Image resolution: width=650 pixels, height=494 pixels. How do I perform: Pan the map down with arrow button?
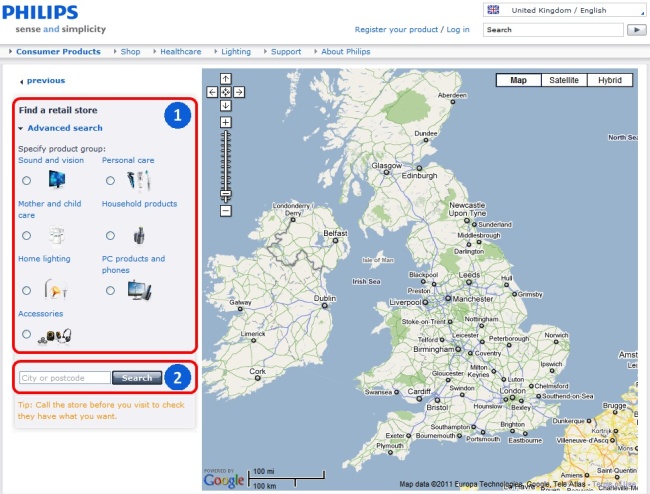pyautogui.click(x=226, y=106)
